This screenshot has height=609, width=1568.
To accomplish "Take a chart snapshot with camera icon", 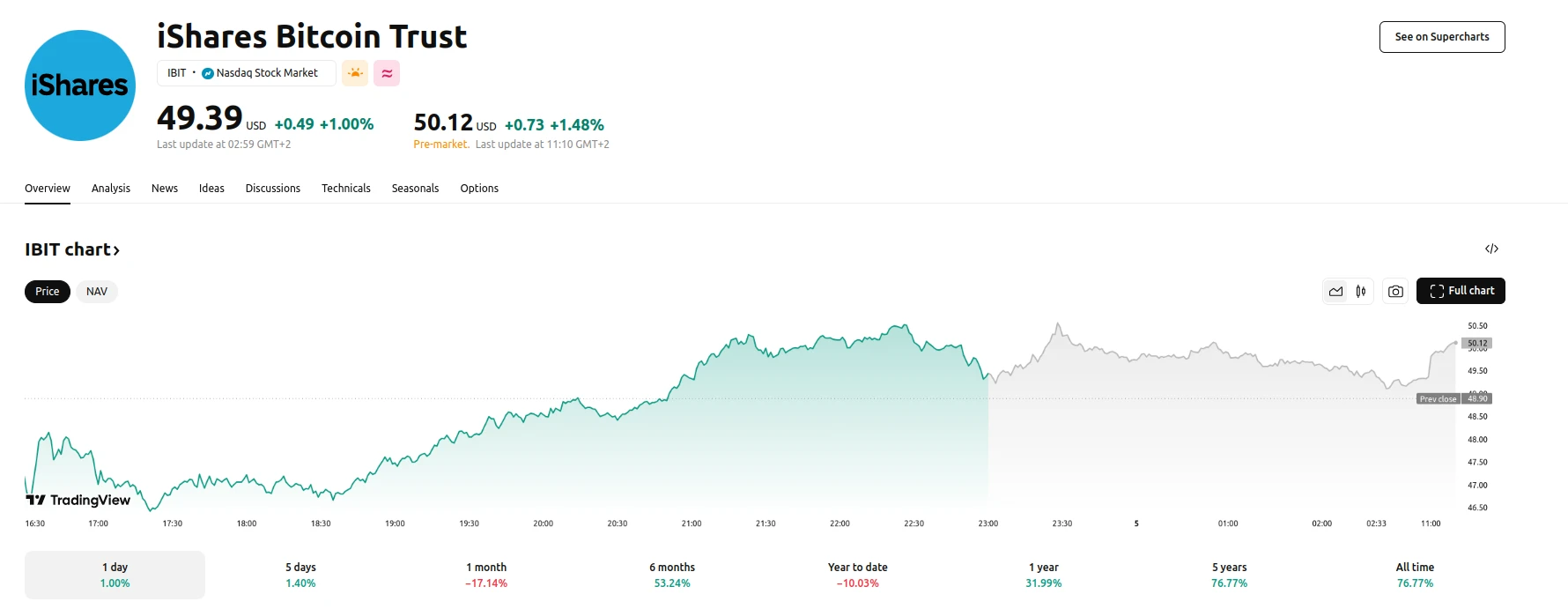I will pos(1395,292).
